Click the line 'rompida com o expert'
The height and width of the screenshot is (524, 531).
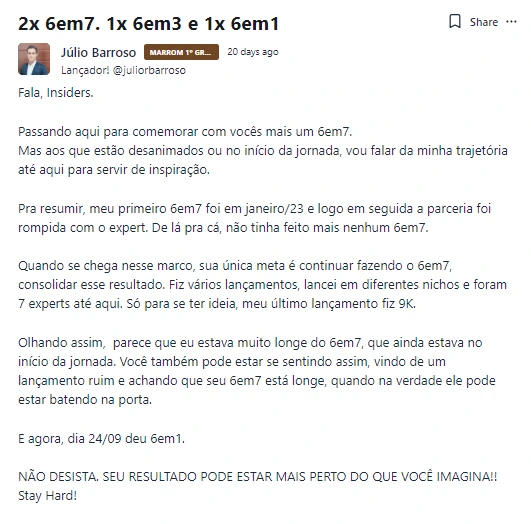(223, 228)
